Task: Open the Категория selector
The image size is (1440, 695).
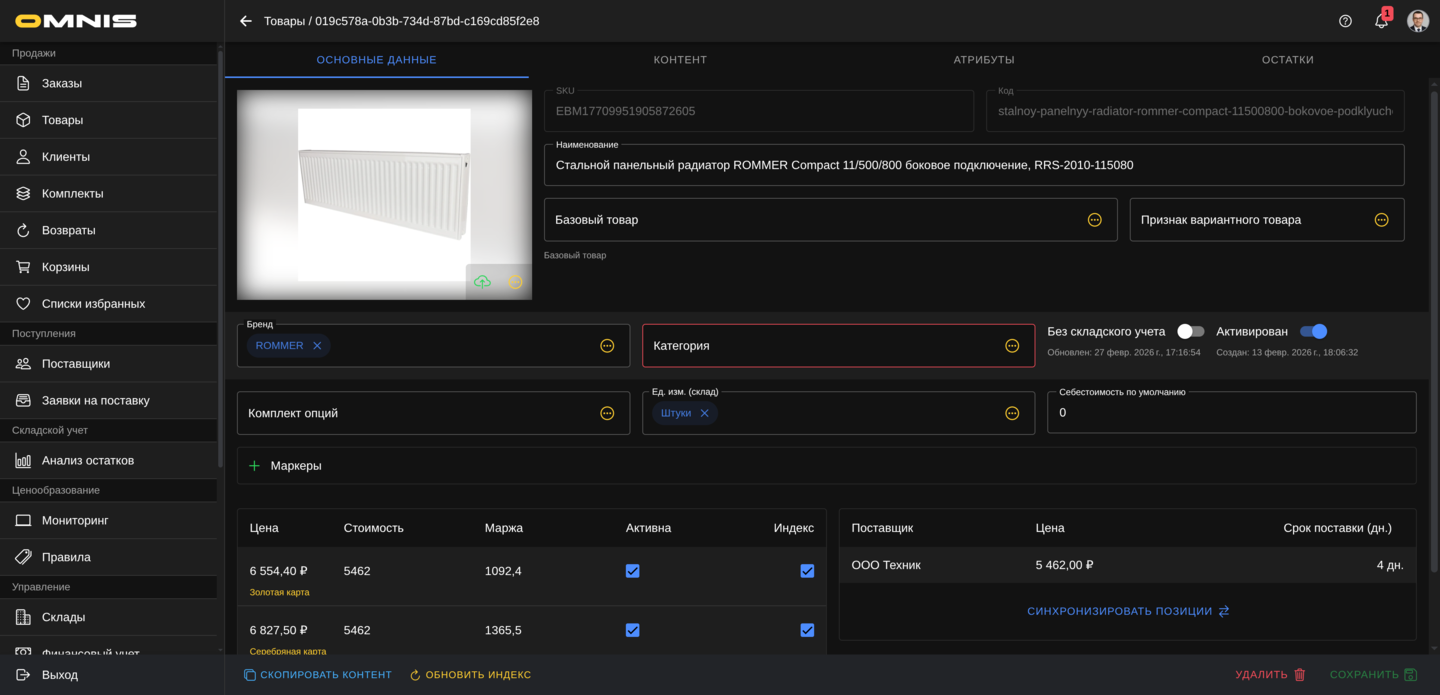Action: point(1012,346)
